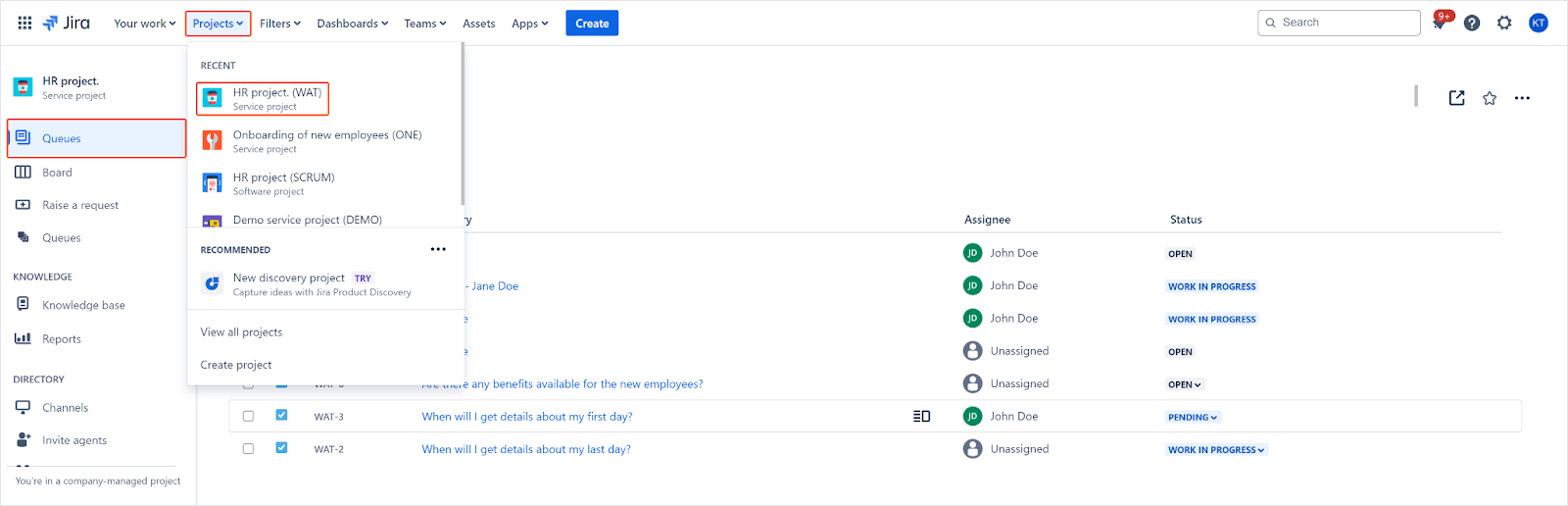The width and height of the screenshot is (1568, 506).
Task: Open the first Queues item in sidebar
Action: pos(96,138)
